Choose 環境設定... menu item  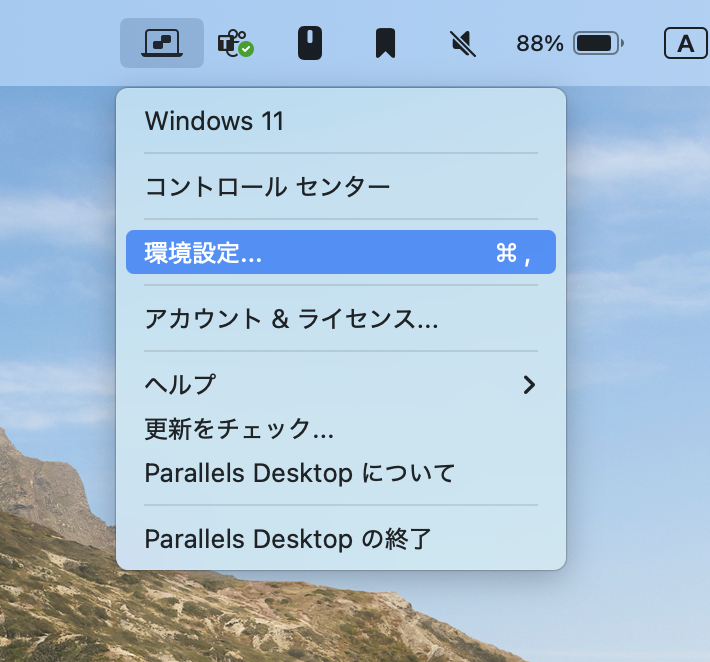[x=341, y=252]
